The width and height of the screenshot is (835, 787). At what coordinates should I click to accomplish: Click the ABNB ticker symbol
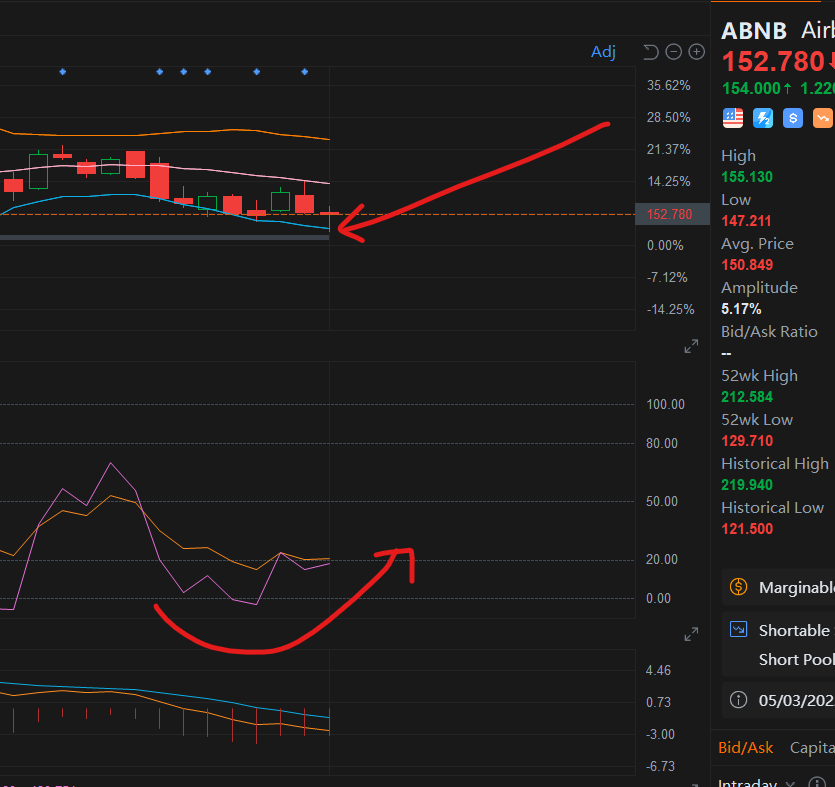(754, 31)
